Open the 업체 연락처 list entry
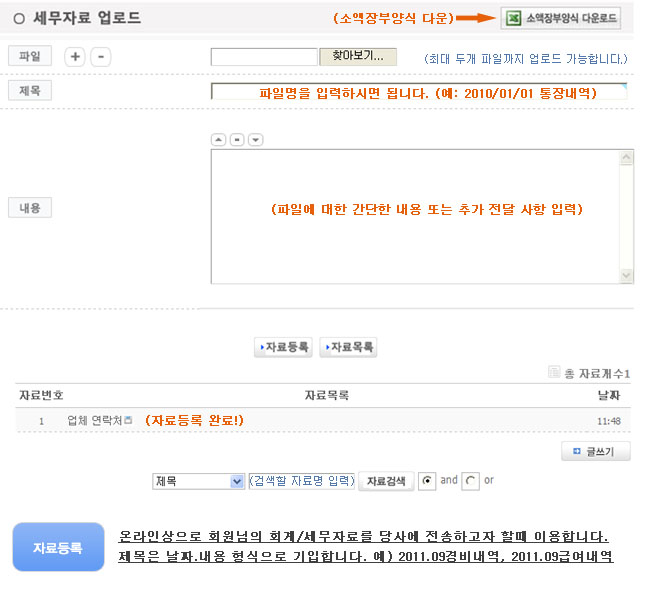This screenshot has width=645, height=596. (x=94, y=421)
